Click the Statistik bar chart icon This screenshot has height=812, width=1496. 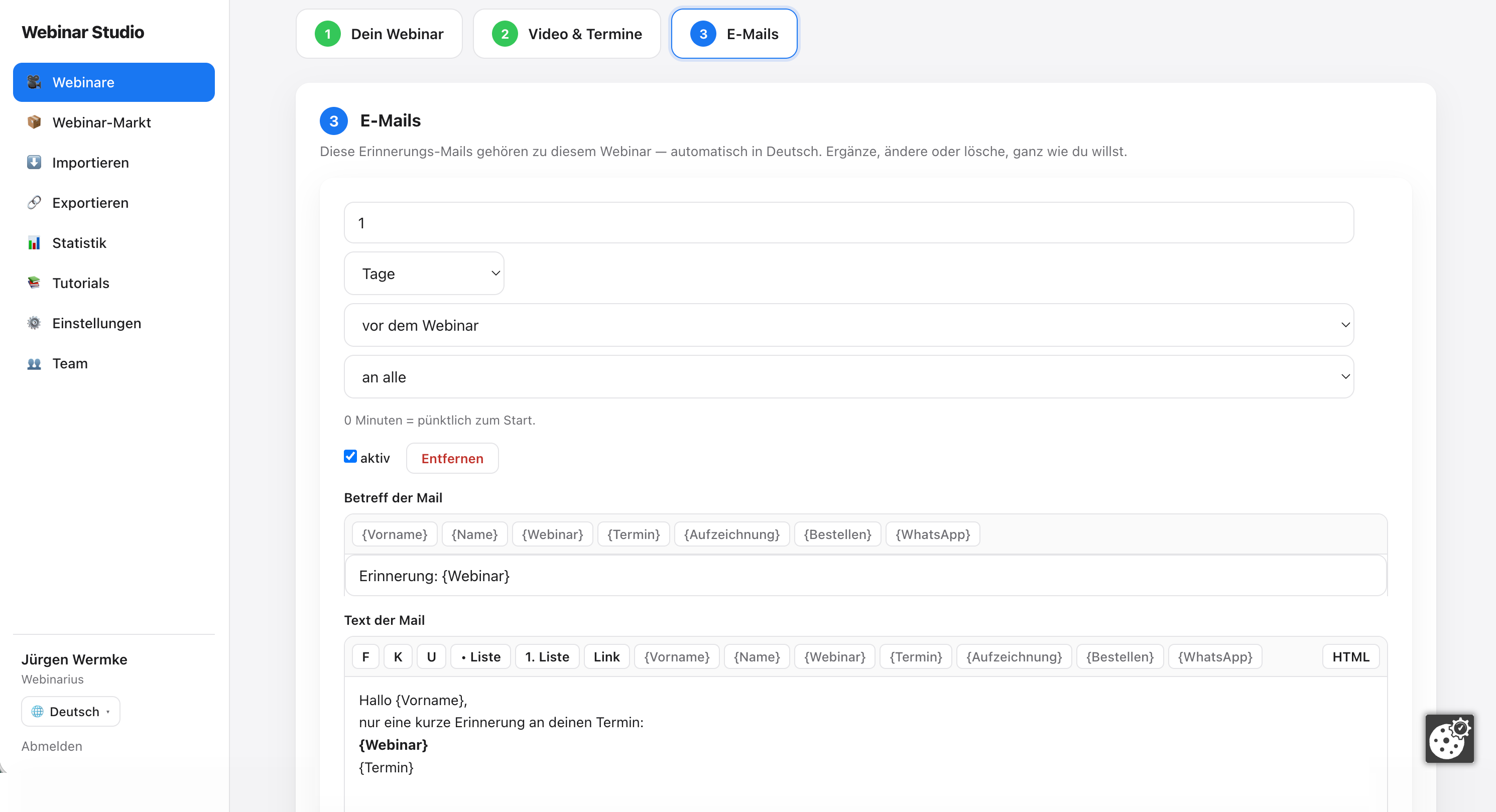34,242
